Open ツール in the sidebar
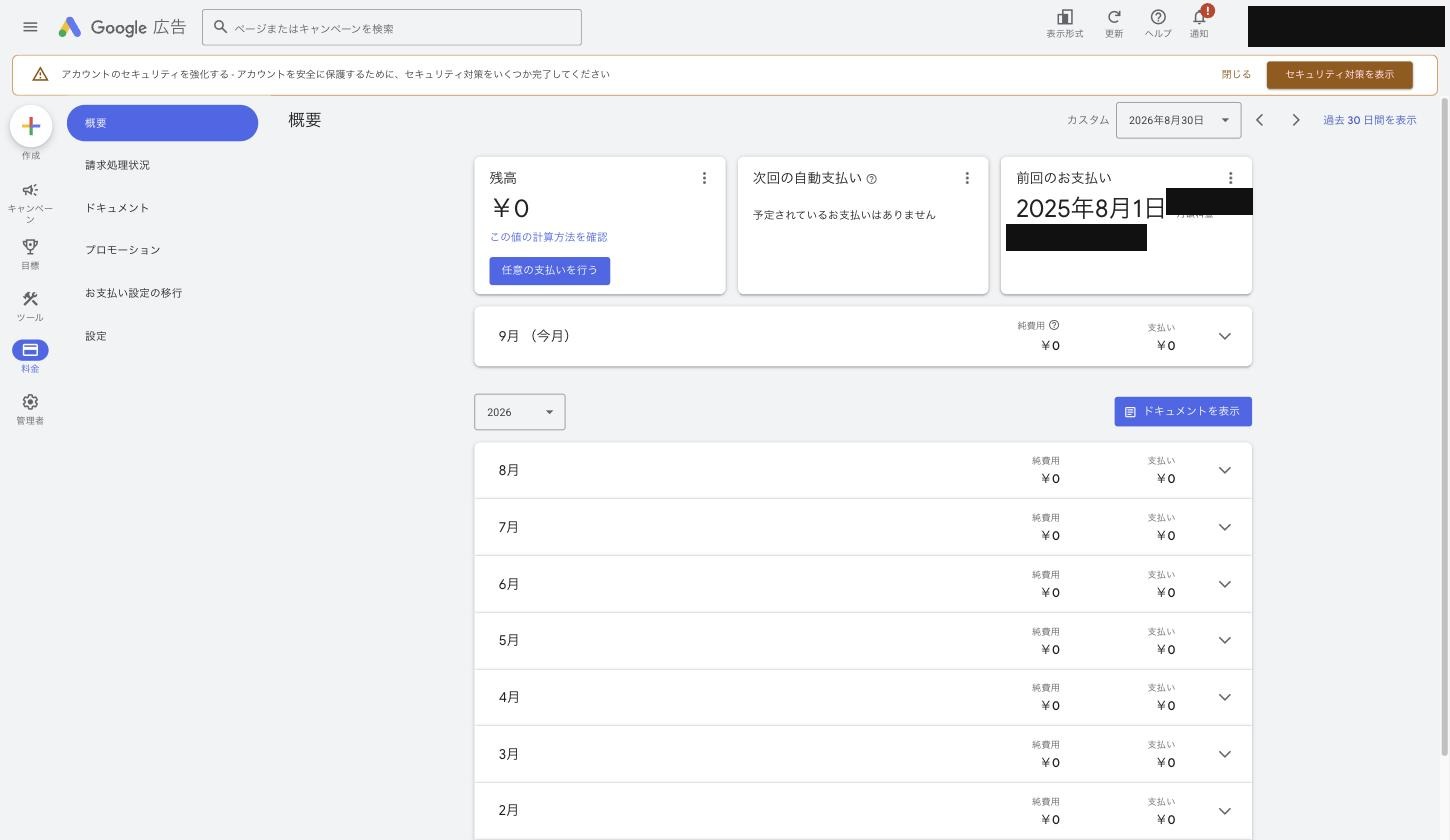Viewport: 1450px width, 840px height. [30, 306]
